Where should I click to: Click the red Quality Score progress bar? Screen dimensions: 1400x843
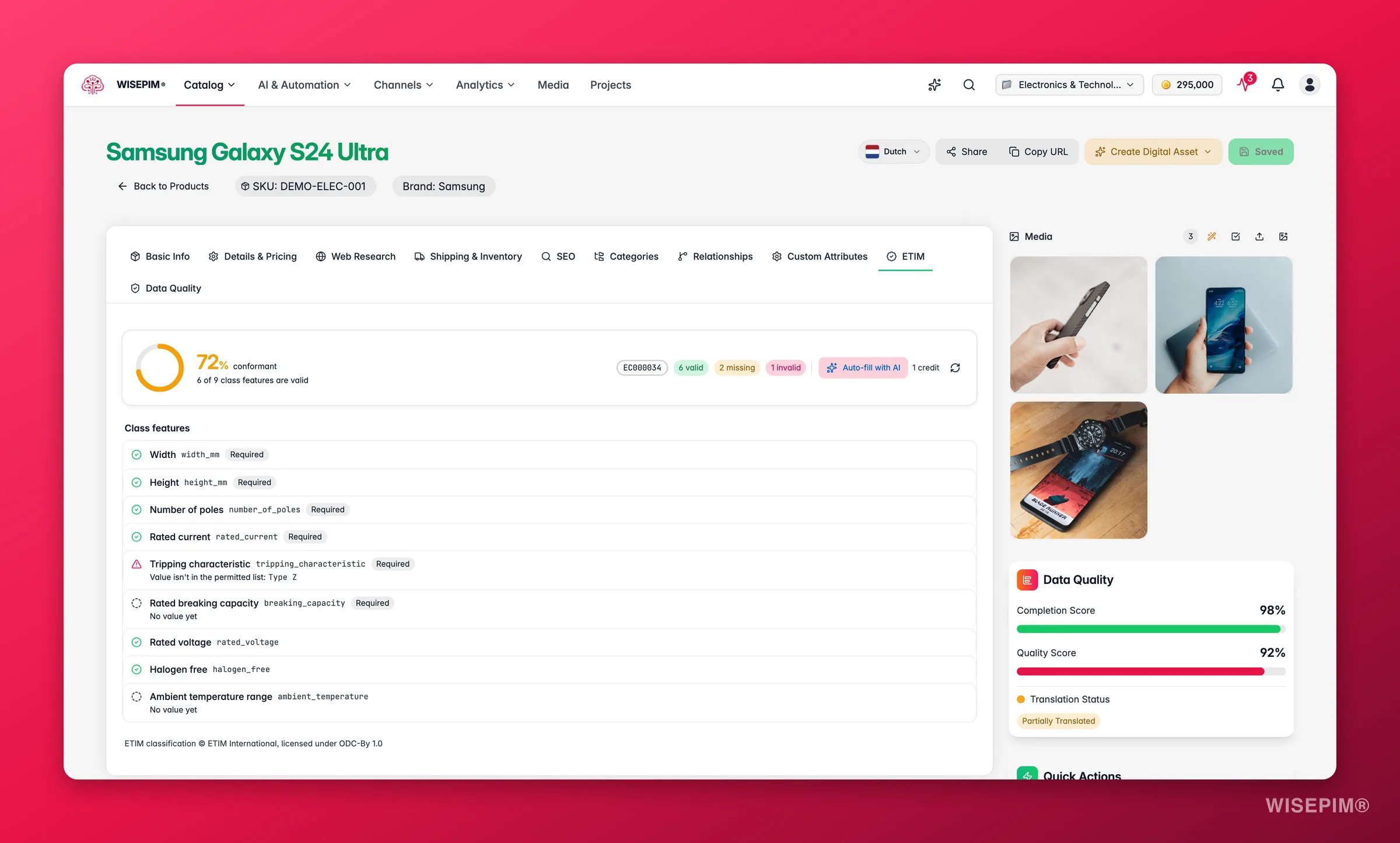[x=1150, y=671]
